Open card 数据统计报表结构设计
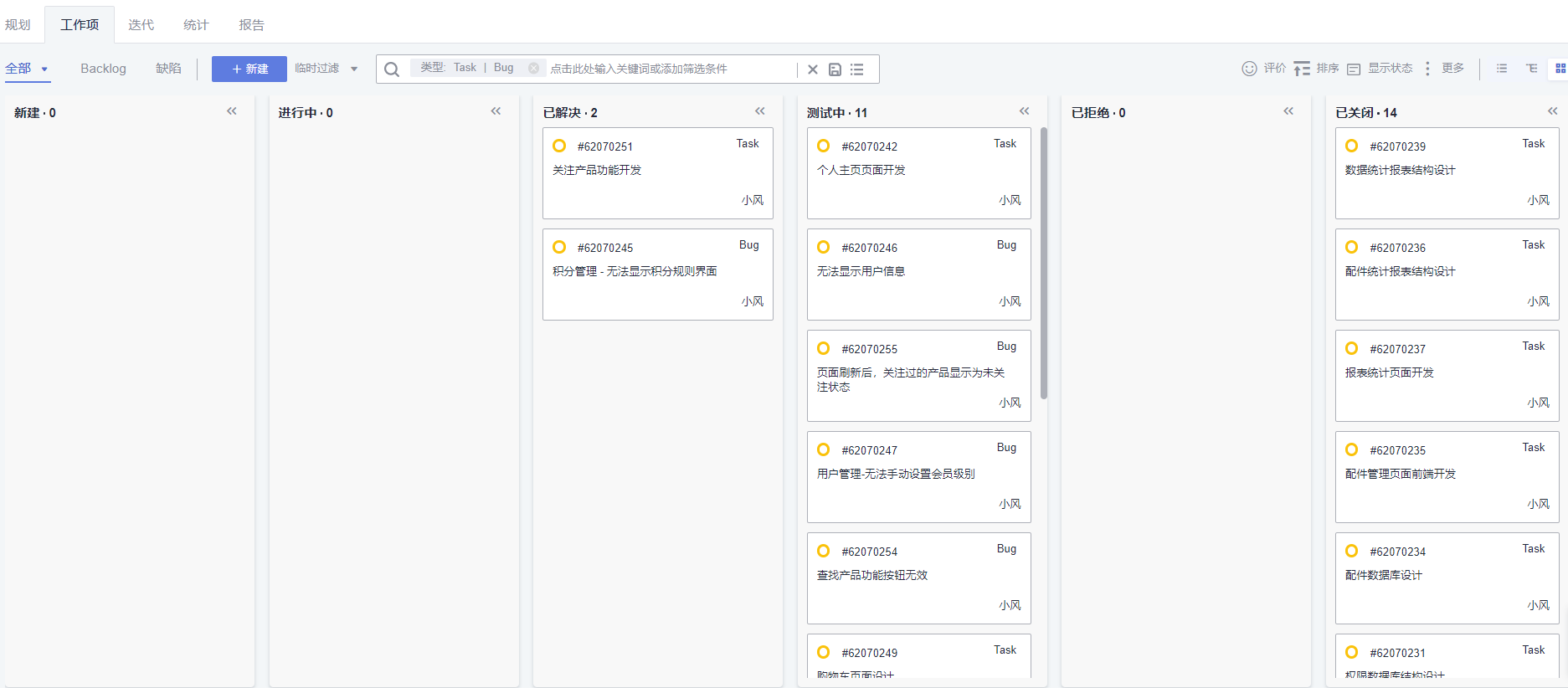Image resolution: width=1568 pixels, height=688 pixels. [x=1447, y=173]
